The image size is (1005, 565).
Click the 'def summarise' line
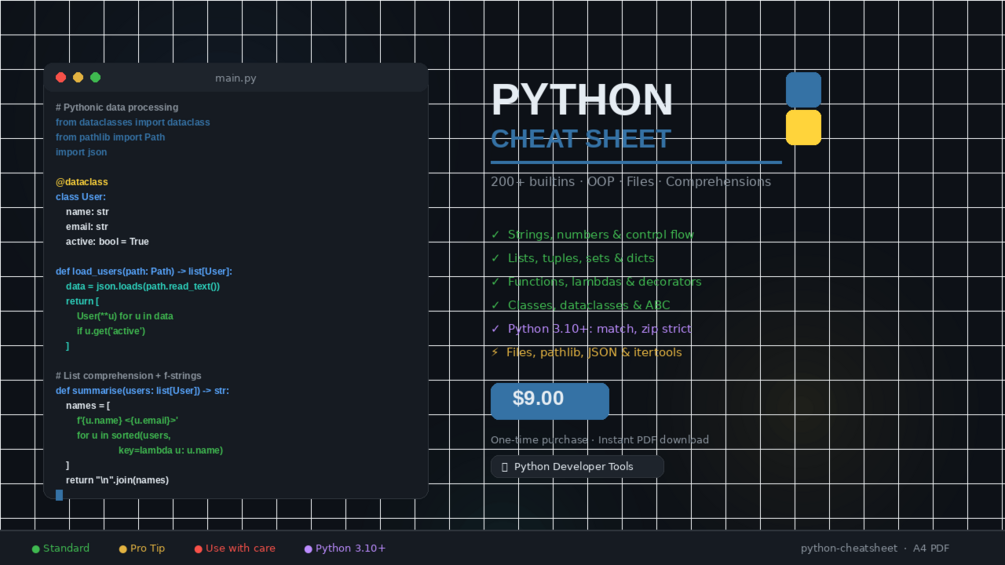[x=142, y=391]
